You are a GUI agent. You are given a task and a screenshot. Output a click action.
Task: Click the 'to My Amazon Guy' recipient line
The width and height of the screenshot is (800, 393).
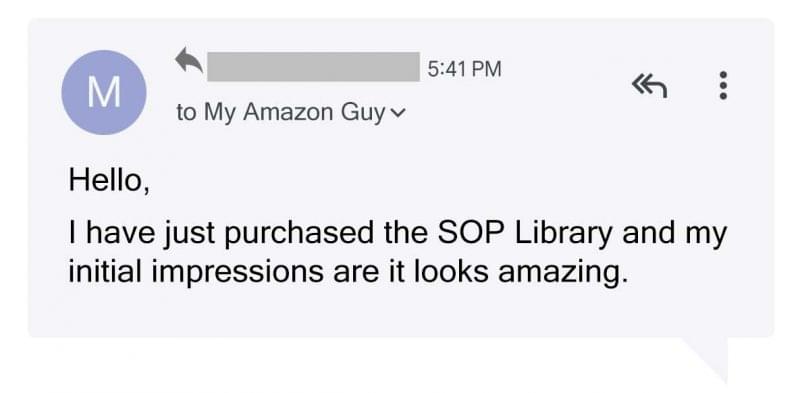[290, 113]
